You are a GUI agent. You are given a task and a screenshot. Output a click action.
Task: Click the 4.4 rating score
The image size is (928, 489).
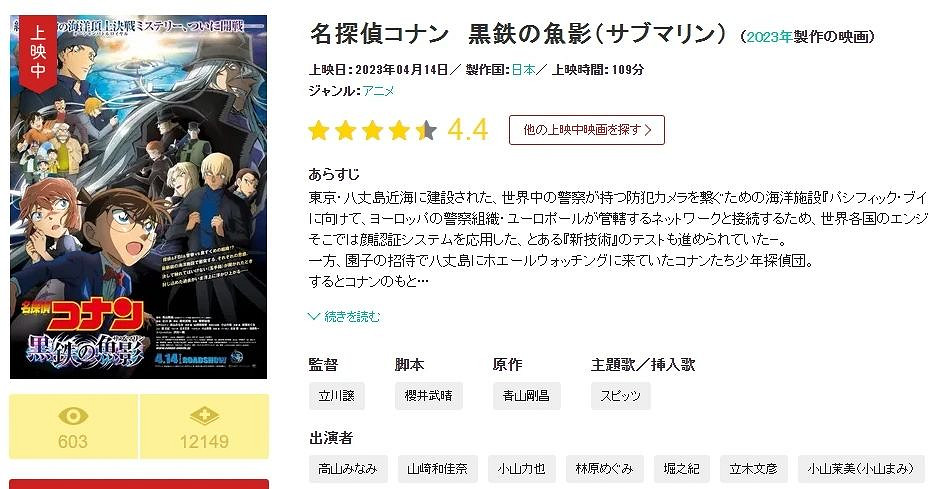point(468,130)
